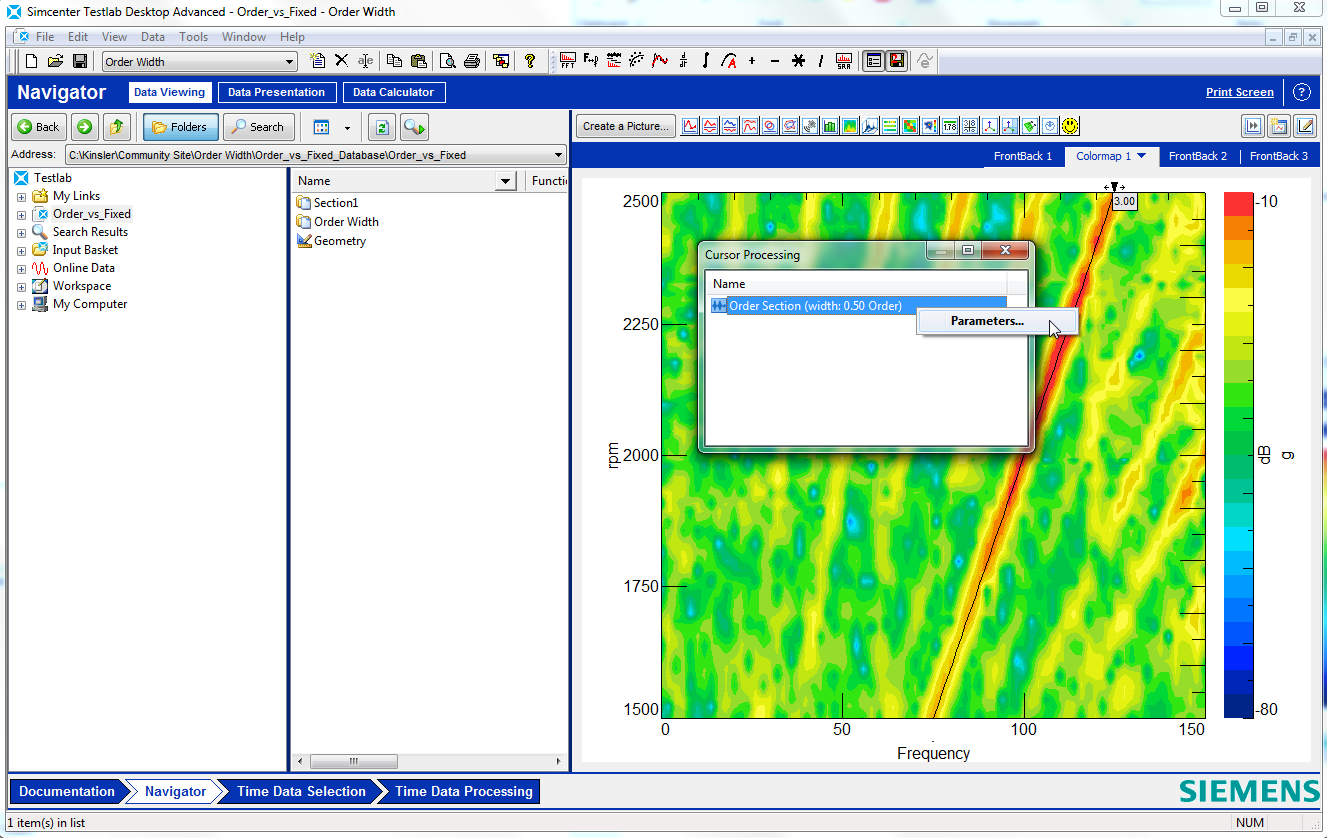This screenshot has width=1327, height=838.
Task: Open the Colormap 1 tab dropdown arrow
Action: tap(1142, 156)
